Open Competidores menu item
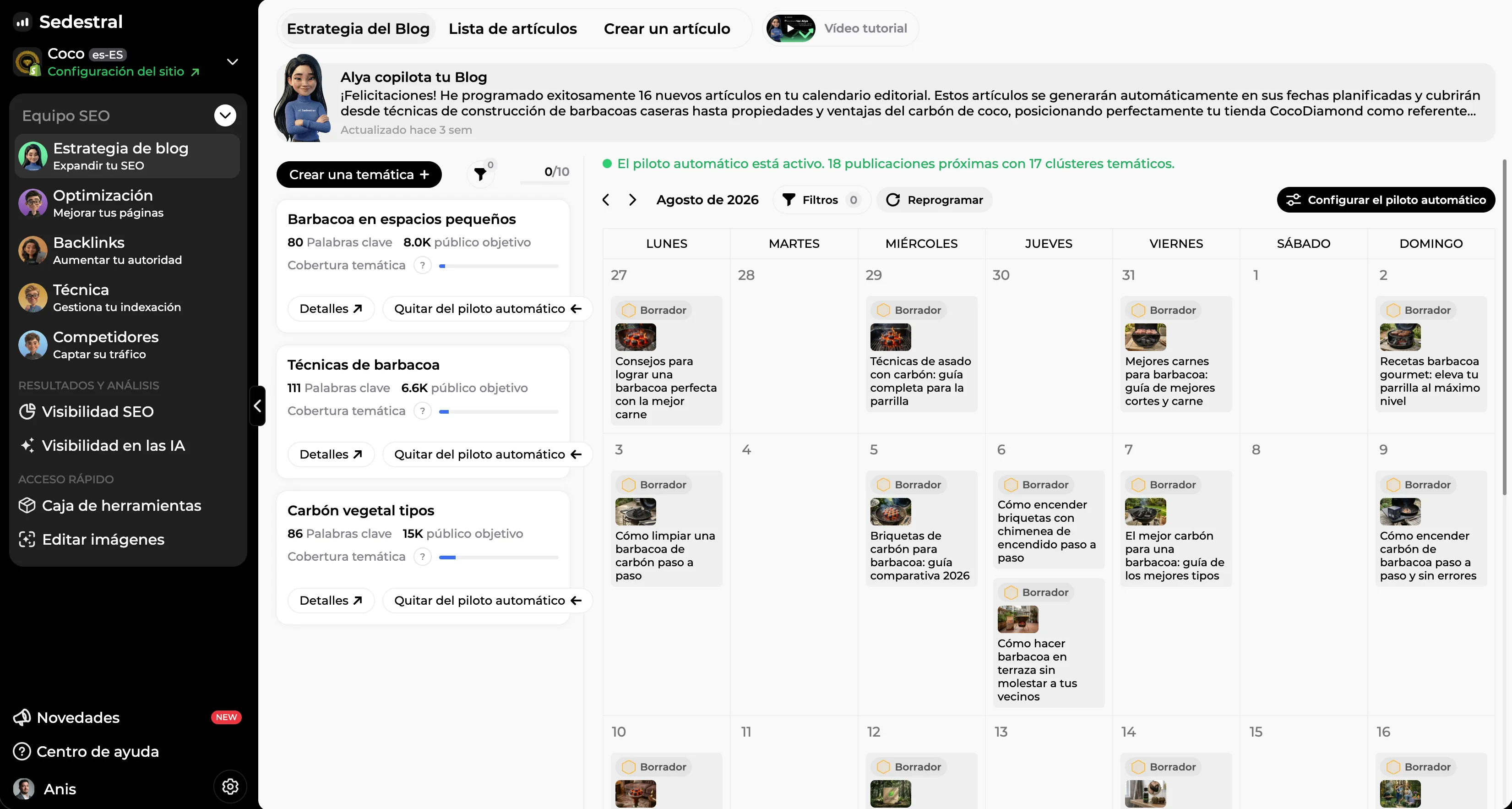Viewport: 1512px width, 809px height. (x=127, y=344)
